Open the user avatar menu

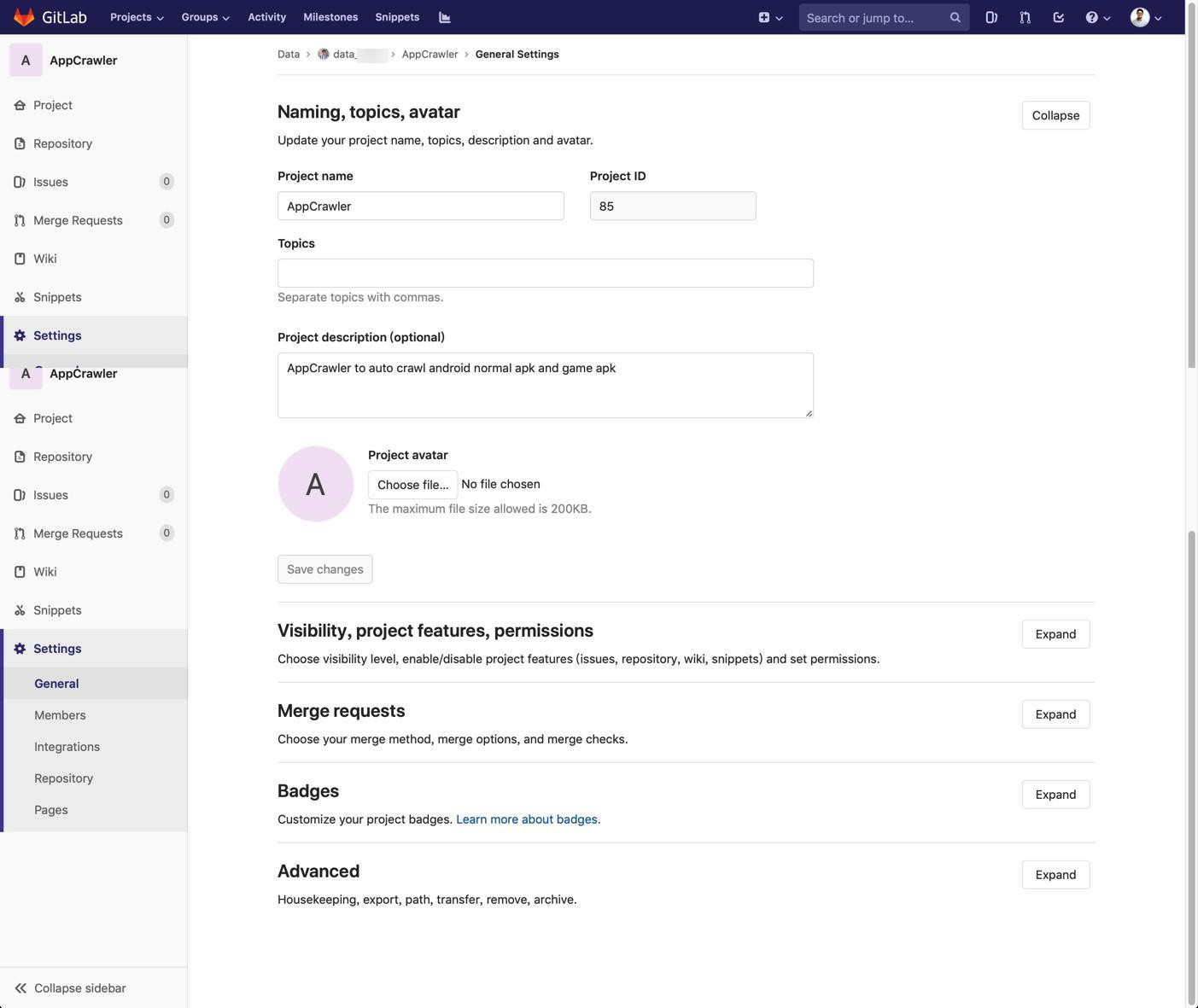click(x=1146, y=17)
